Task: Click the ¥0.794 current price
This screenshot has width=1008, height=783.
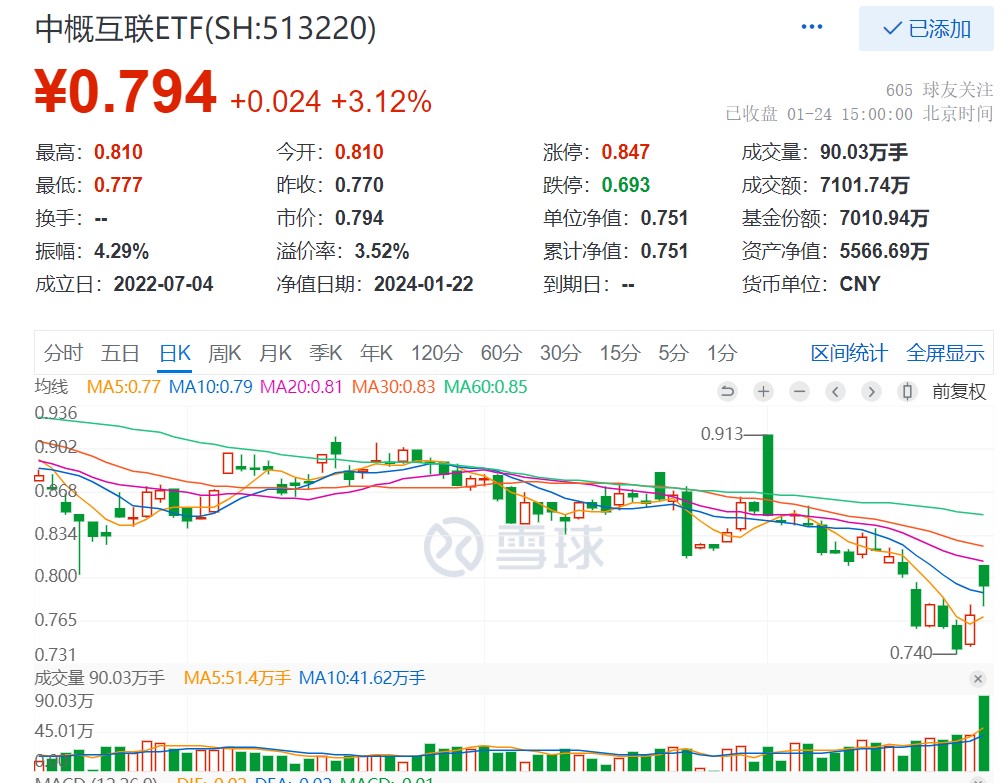Action: click(125, 92)
